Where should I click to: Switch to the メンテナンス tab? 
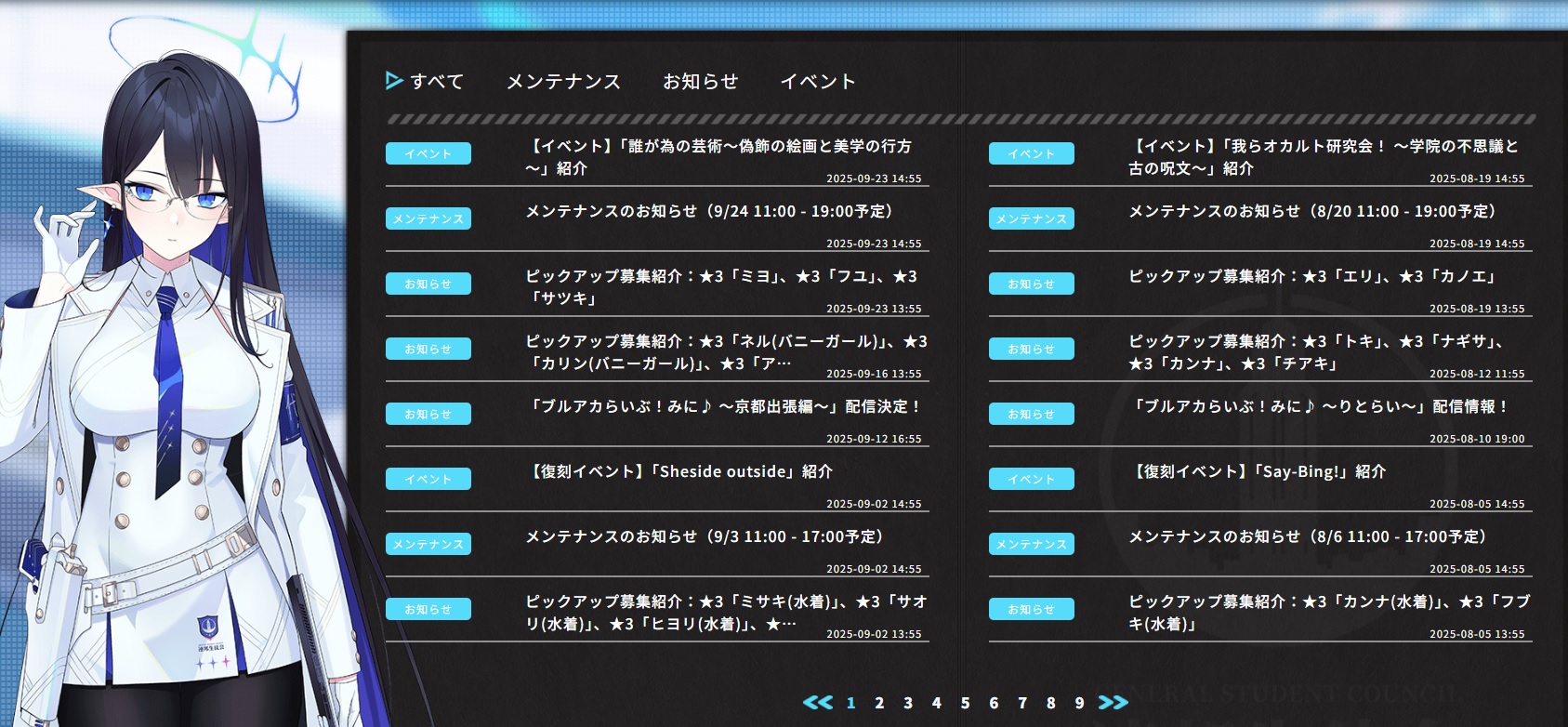(563, 82)
